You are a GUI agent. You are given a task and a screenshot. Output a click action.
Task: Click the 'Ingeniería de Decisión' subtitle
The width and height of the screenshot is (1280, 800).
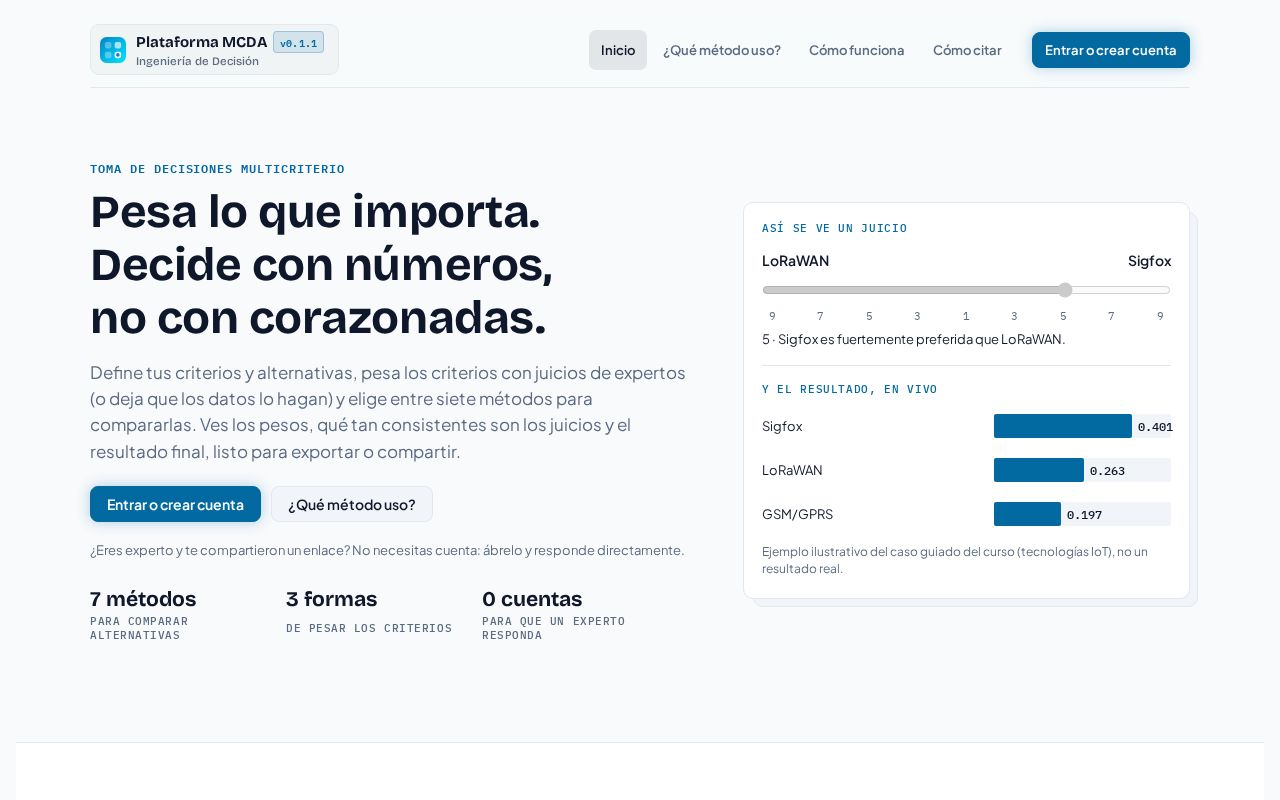click(x=197, y=61)
